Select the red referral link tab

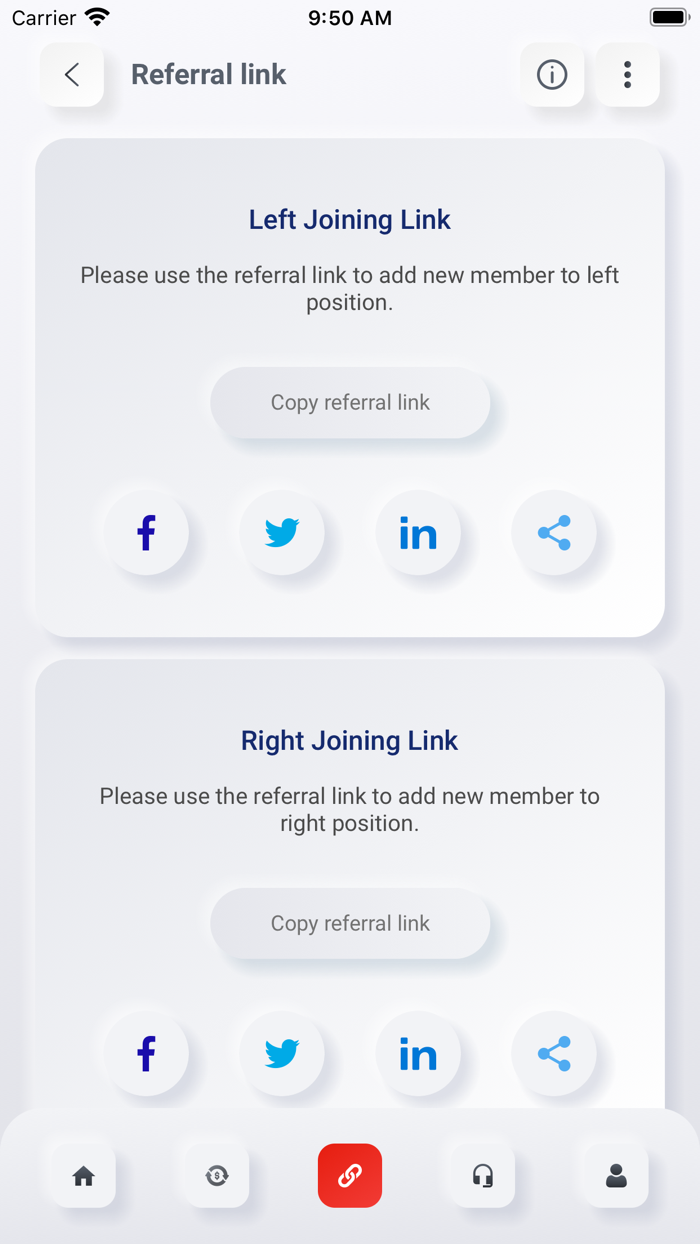click(350, 1175)
